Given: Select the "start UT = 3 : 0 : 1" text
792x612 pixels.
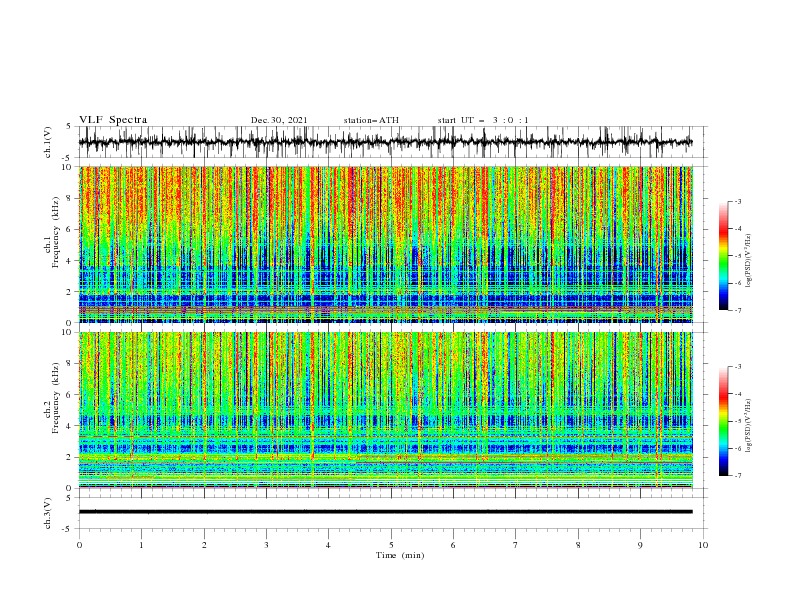Looking at the screenshot, I should point(483,120).
